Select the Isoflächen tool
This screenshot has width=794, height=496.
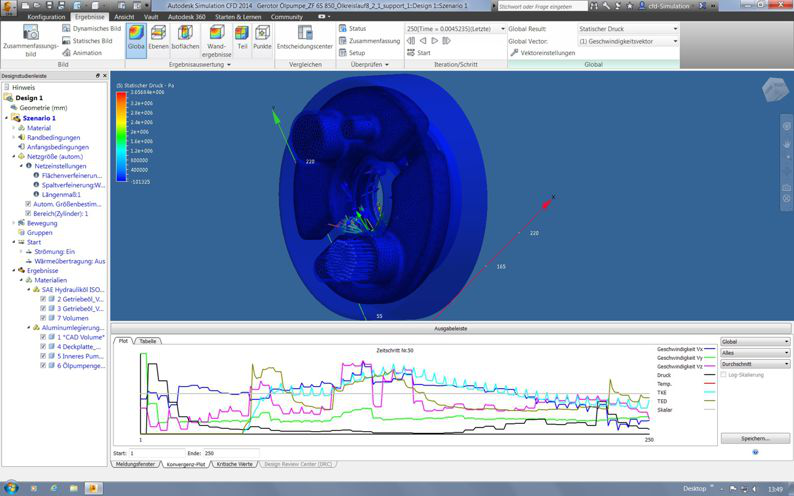[x=185, y=38]
